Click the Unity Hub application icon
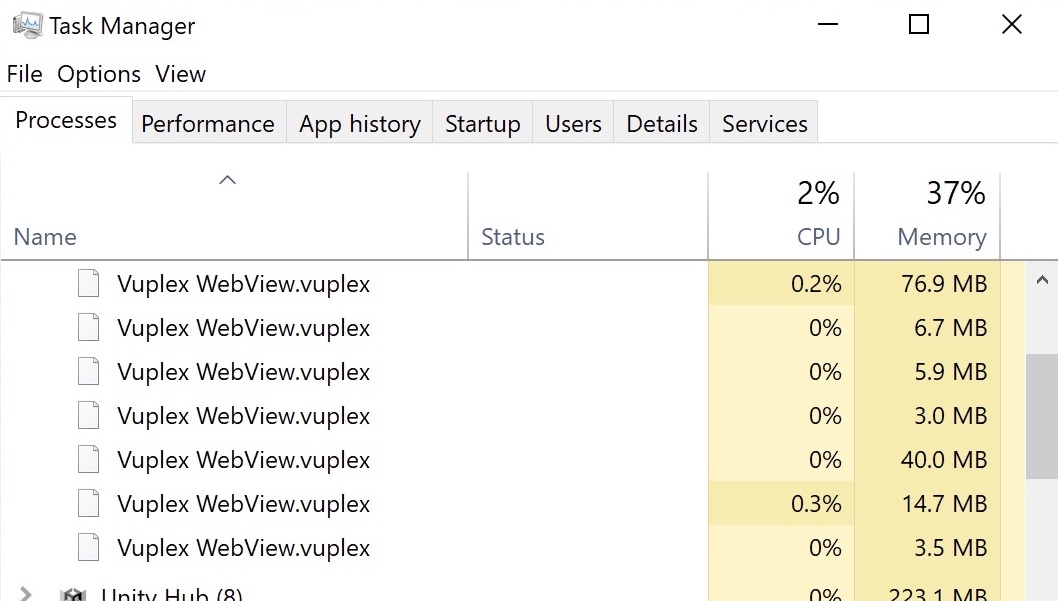The image size is (1058, 601). click(x=73, y=592)
